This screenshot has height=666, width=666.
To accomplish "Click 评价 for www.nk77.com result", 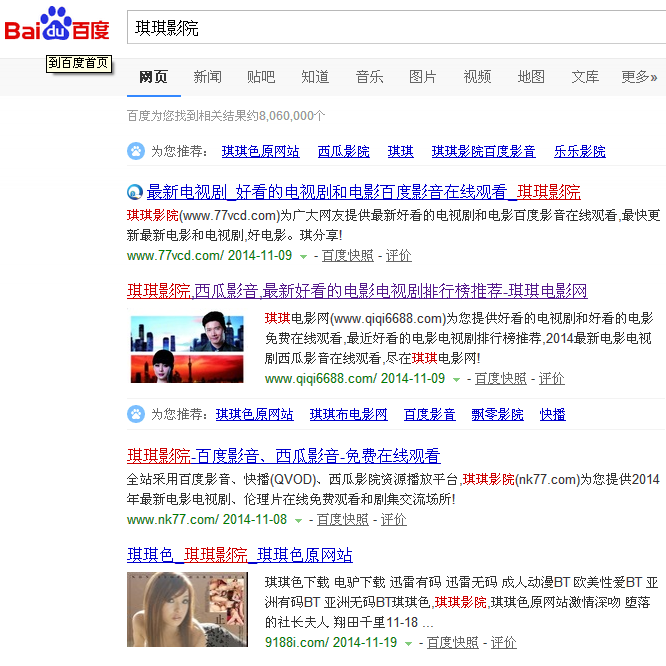I will click(393, 520).
